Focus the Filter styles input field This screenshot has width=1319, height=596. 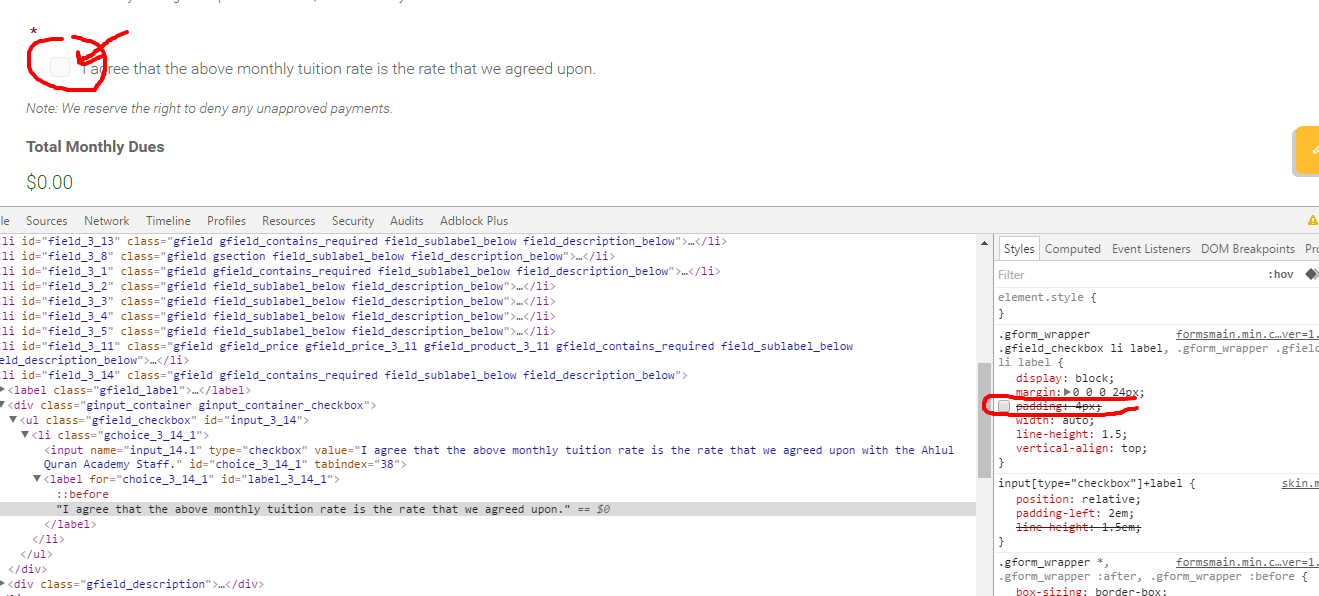point(1125,274)
